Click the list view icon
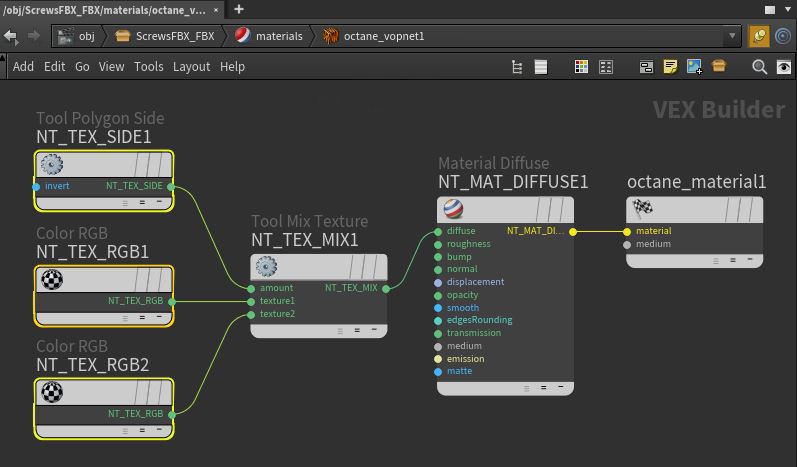The width and height of the screenshot is (797, 467). point(541,67)
